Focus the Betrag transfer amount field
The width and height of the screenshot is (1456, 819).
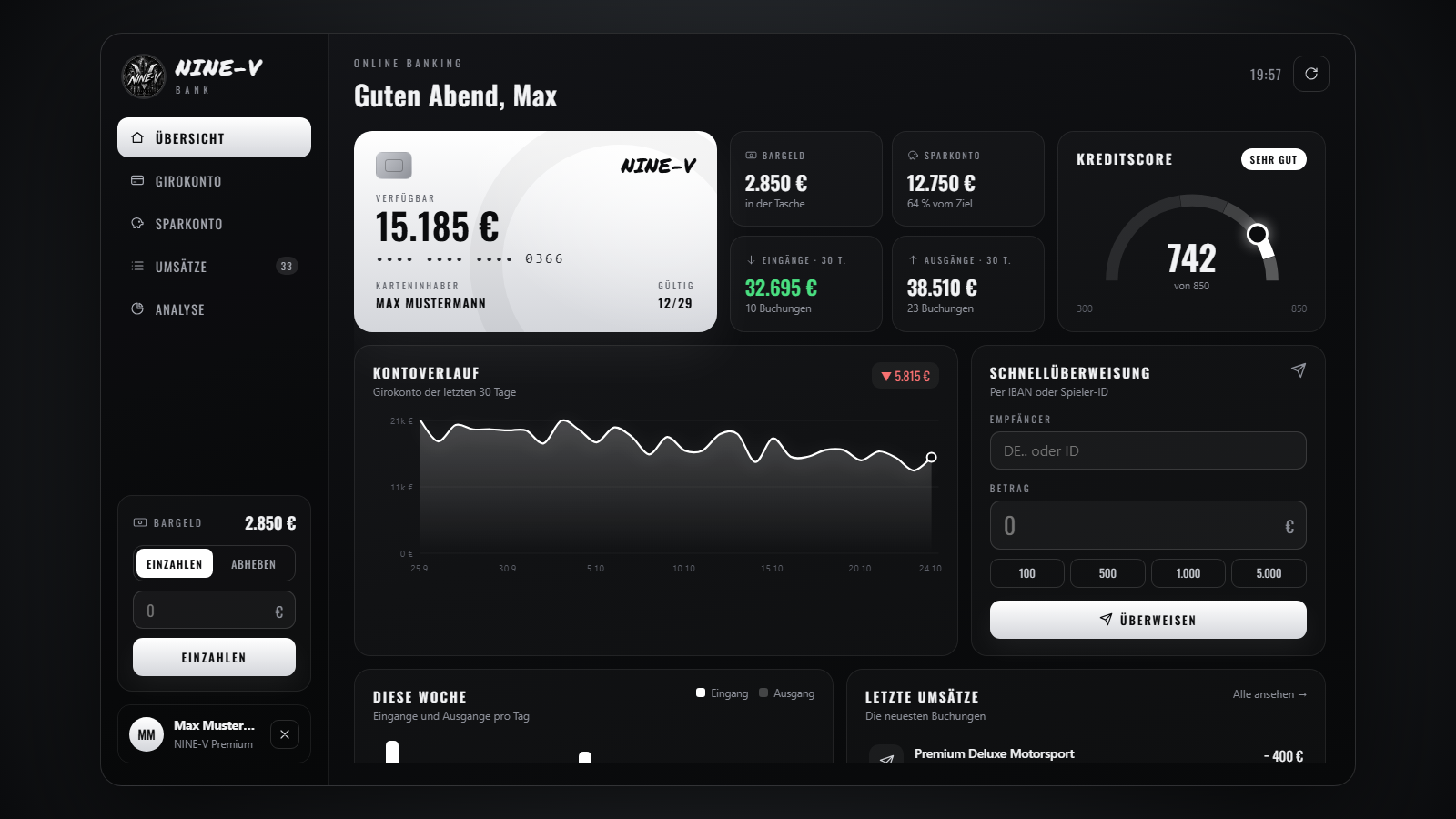click(x=1148, y=525)
